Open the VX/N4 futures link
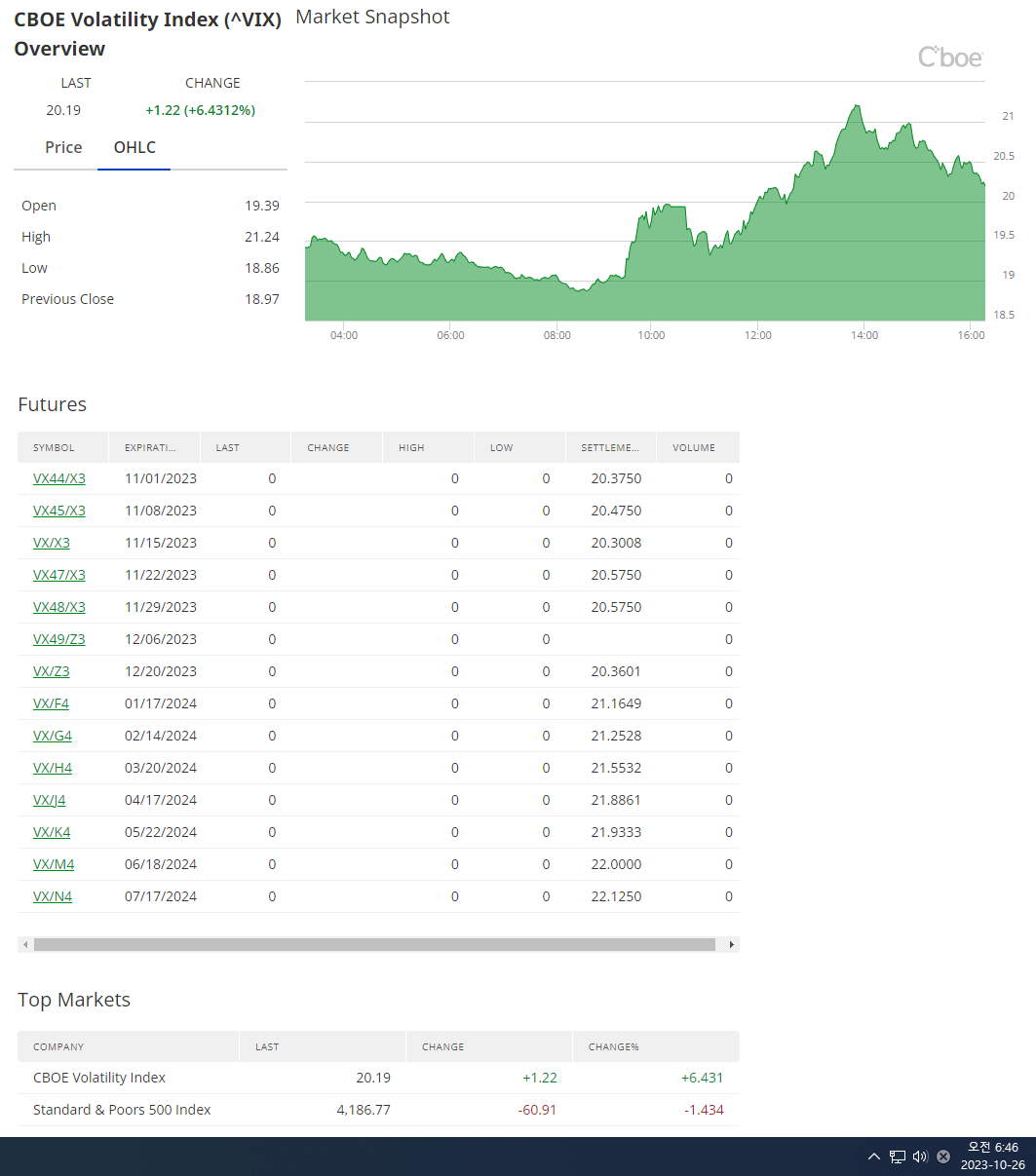Screen dimensions: 1036x1176 (x=53, y=896)
